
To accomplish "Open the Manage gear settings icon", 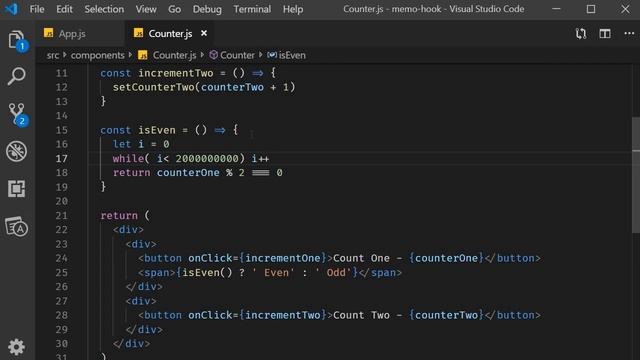I will coord(16,347).
